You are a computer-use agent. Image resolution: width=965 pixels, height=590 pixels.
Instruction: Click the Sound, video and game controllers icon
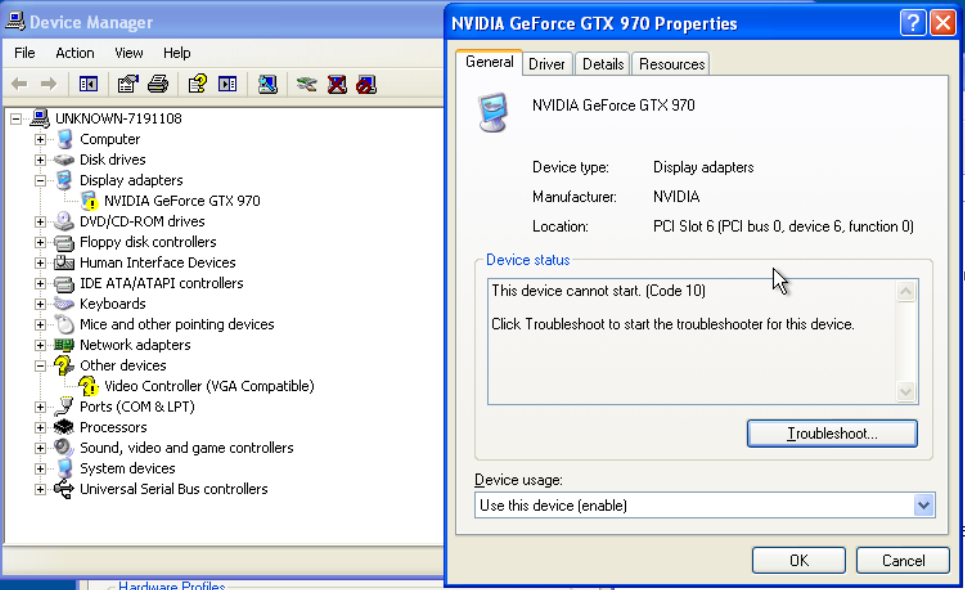click(x=64, y=448)
